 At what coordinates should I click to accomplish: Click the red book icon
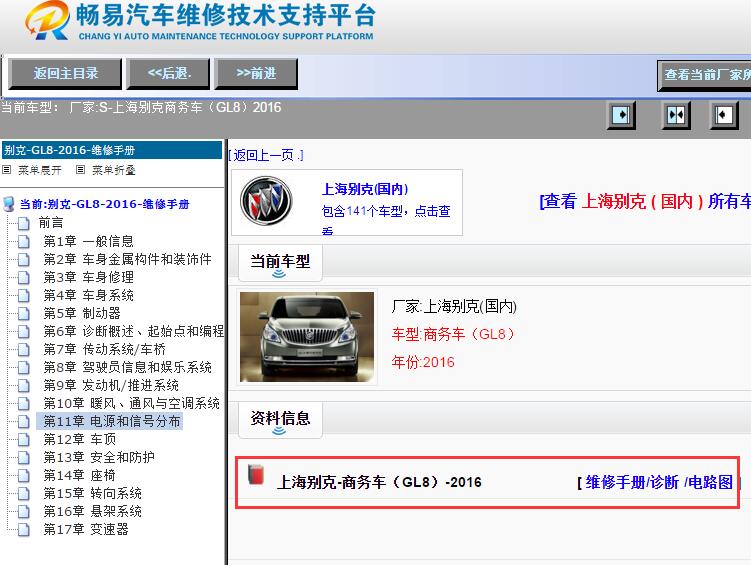point(256,475)
